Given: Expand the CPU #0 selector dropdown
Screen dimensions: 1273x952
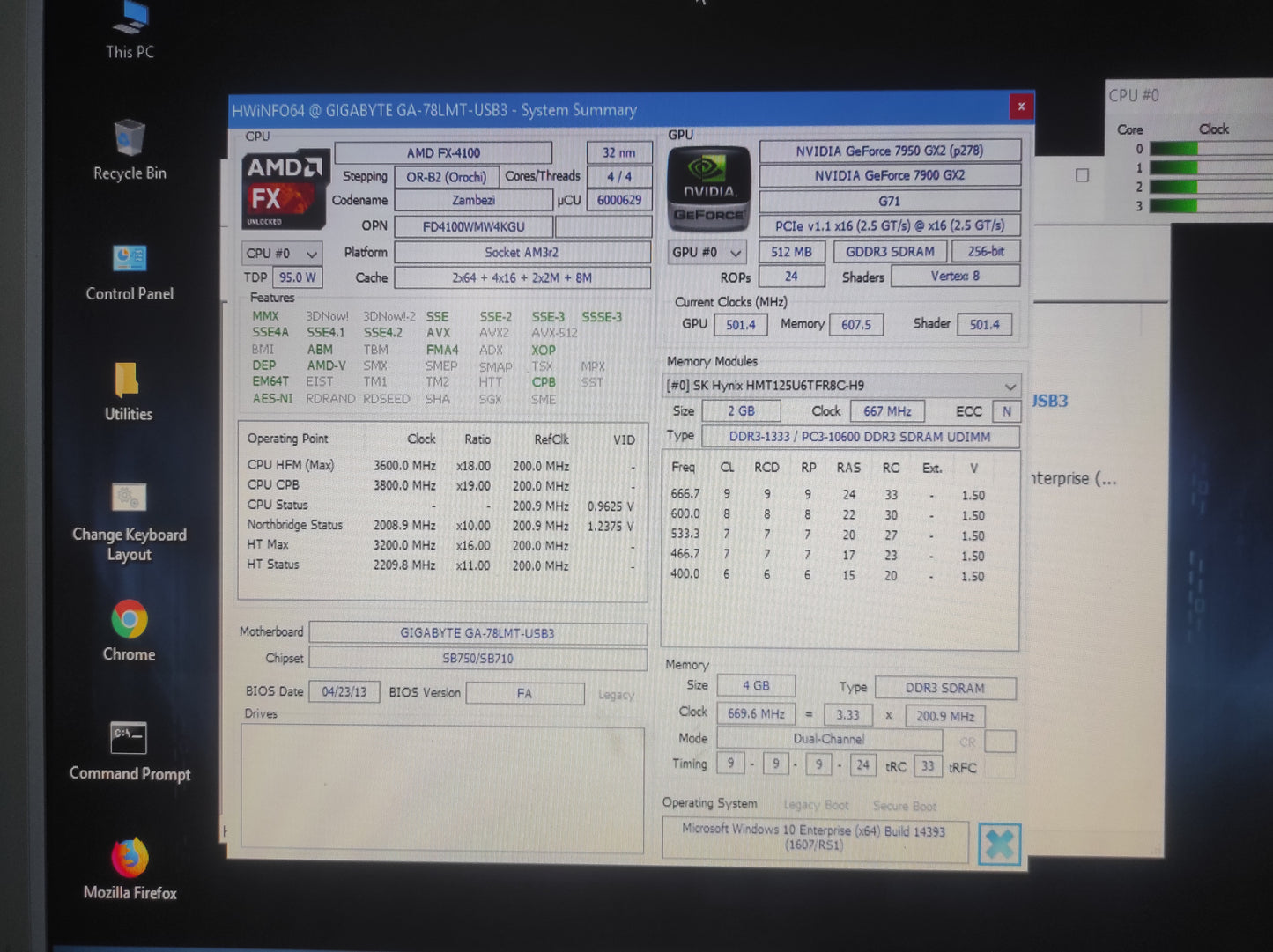Looking at the screenshot, I should pyautogui.click(x=310, y=253).
